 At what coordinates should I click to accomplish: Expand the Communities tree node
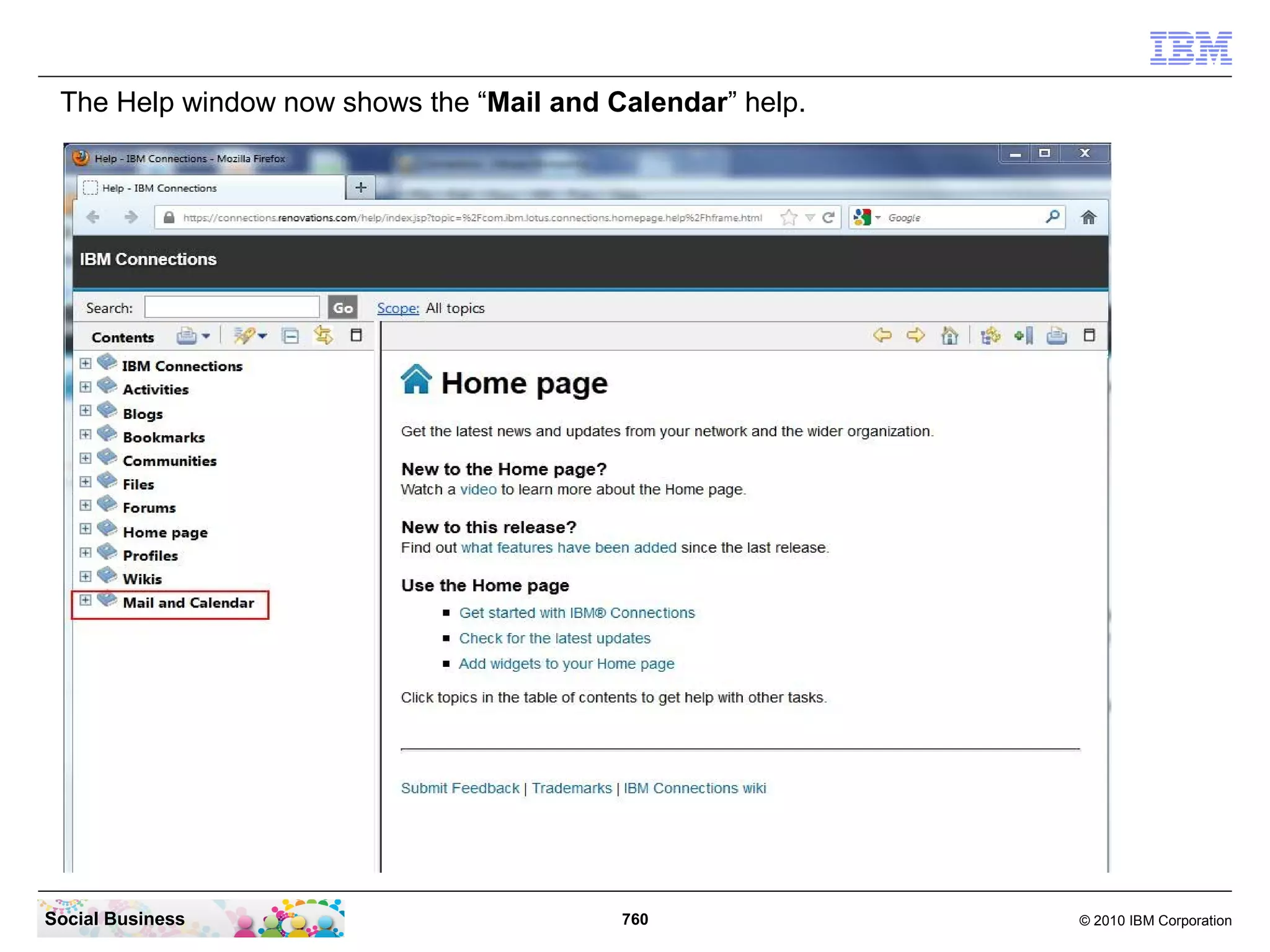[86, 458]
